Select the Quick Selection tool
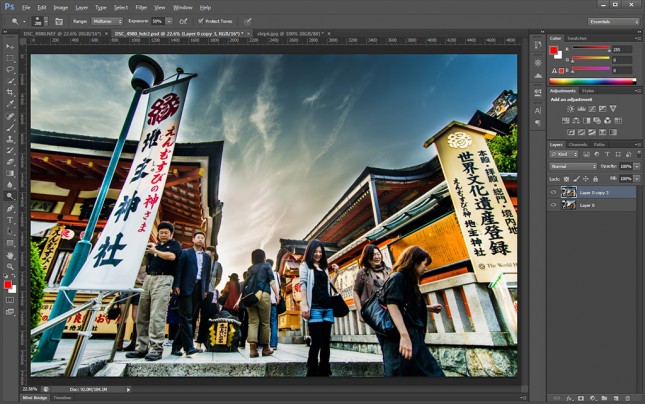Viewport: 645px width, 404px height. point(10,81)
